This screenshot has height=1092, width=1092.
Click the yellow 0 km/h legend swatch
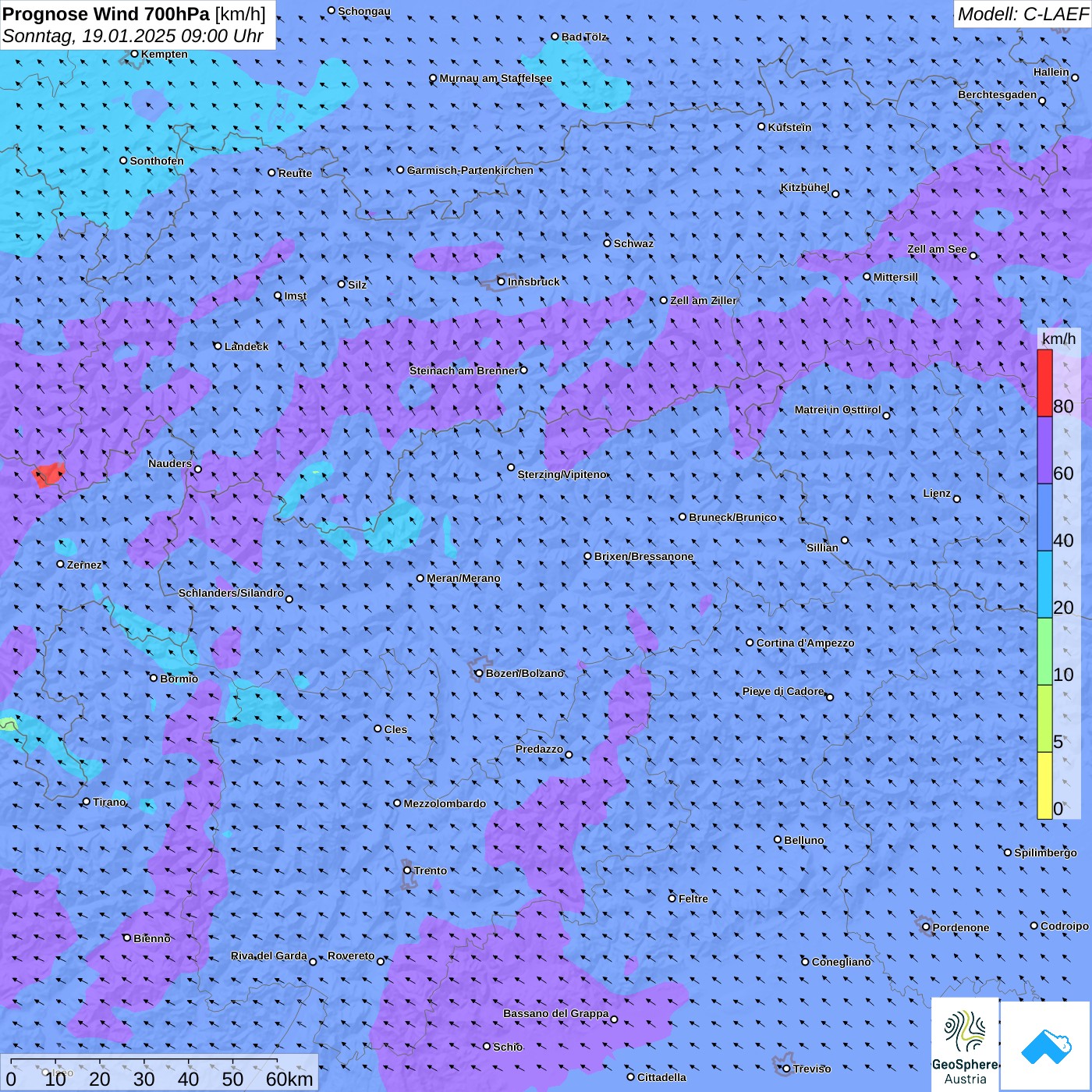tap(1044, 785)
